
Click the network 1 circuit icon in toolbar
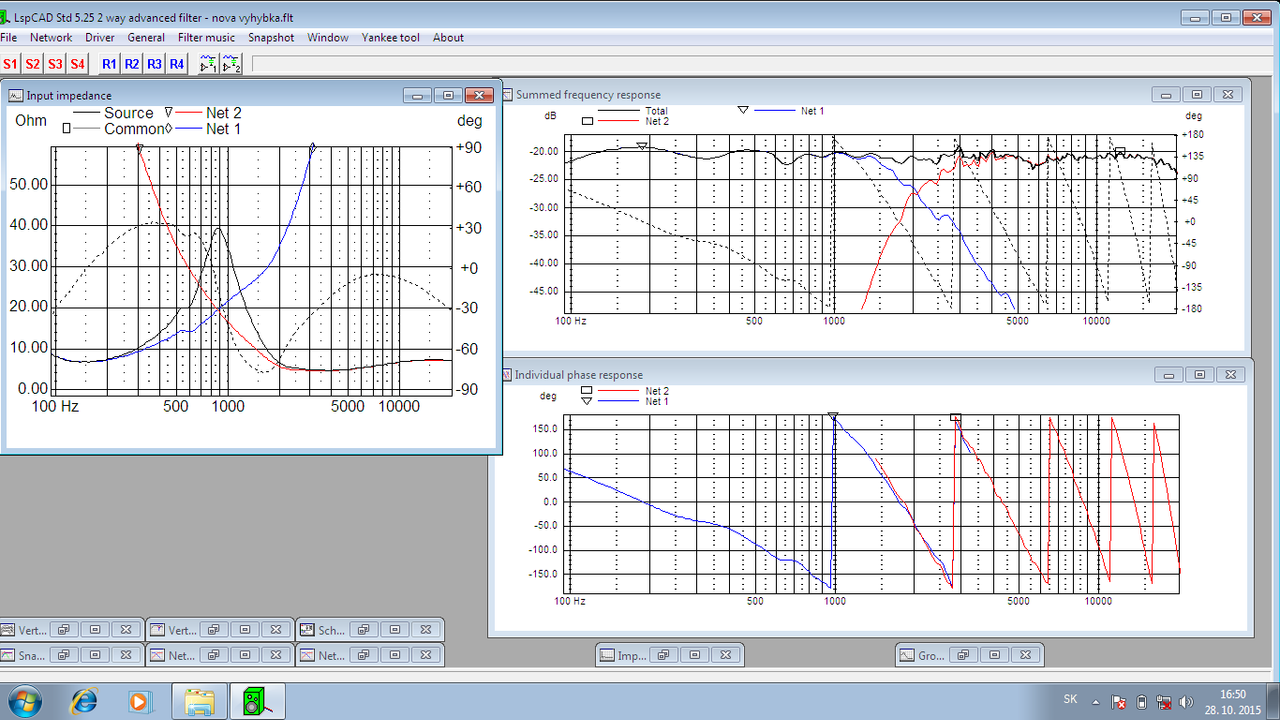point(208,64)
